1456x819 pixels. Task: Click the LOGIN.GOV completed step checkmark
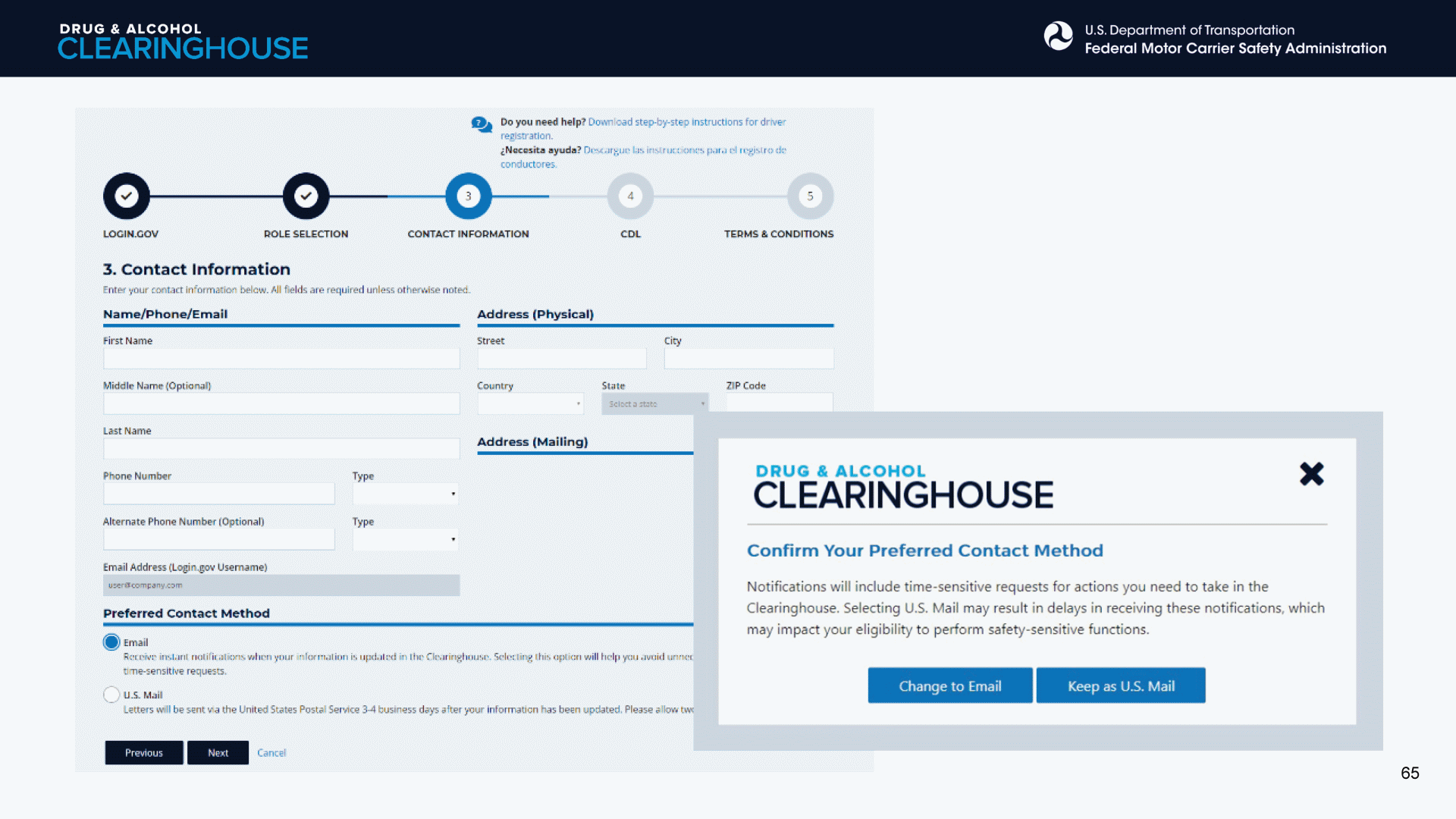coord(127,196)
